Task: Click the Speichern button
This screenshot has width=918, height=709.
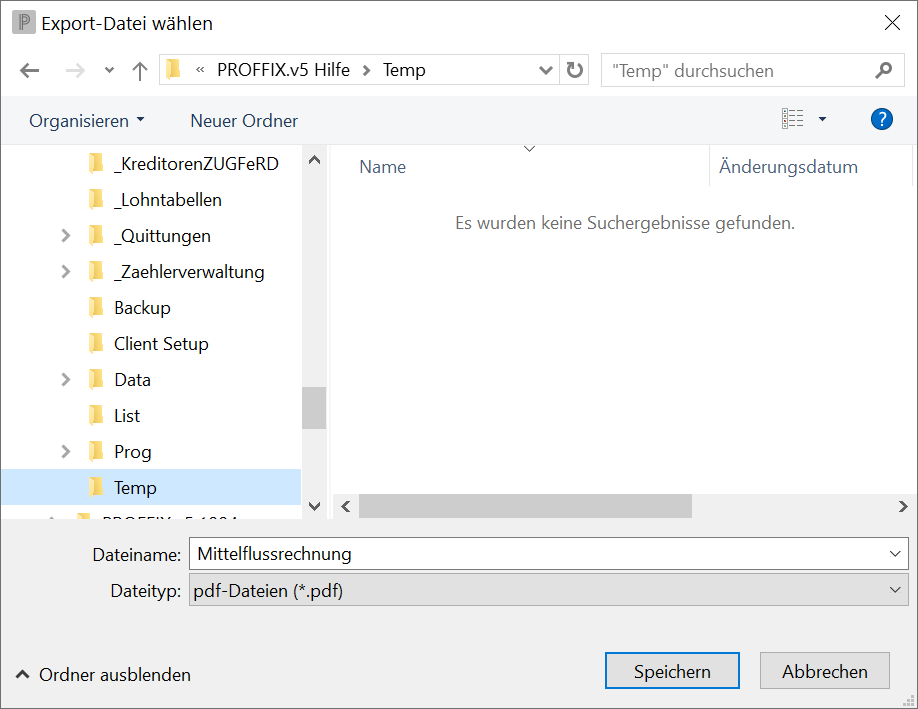Action: click(x=672, y=671)
